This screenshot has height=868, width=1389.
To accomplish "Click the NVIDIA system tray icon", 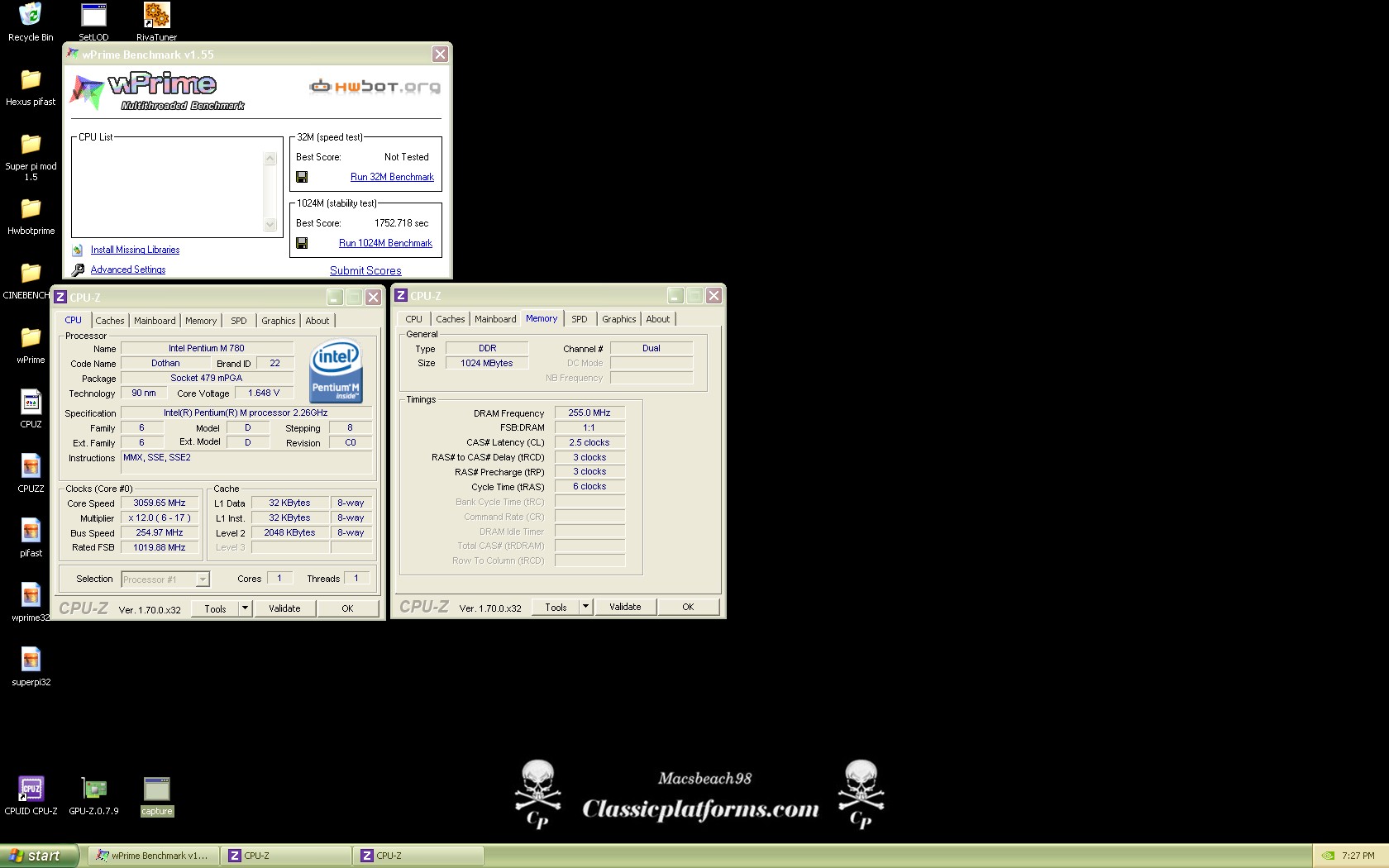I will coord(1328,856).
